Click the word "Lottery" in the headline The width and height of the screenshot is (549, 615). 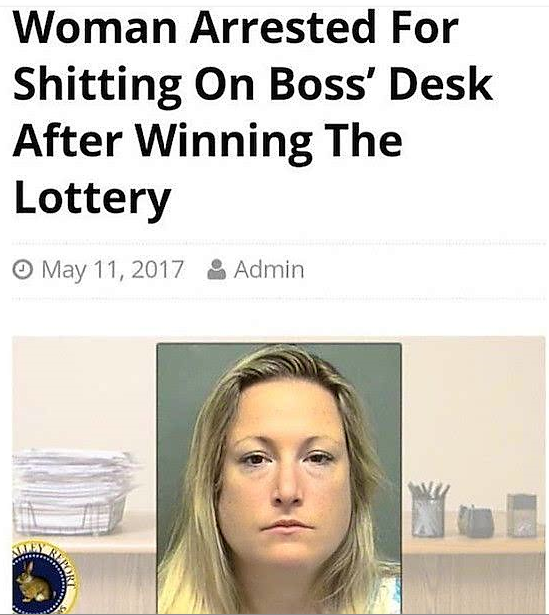[x=93, y=198]
